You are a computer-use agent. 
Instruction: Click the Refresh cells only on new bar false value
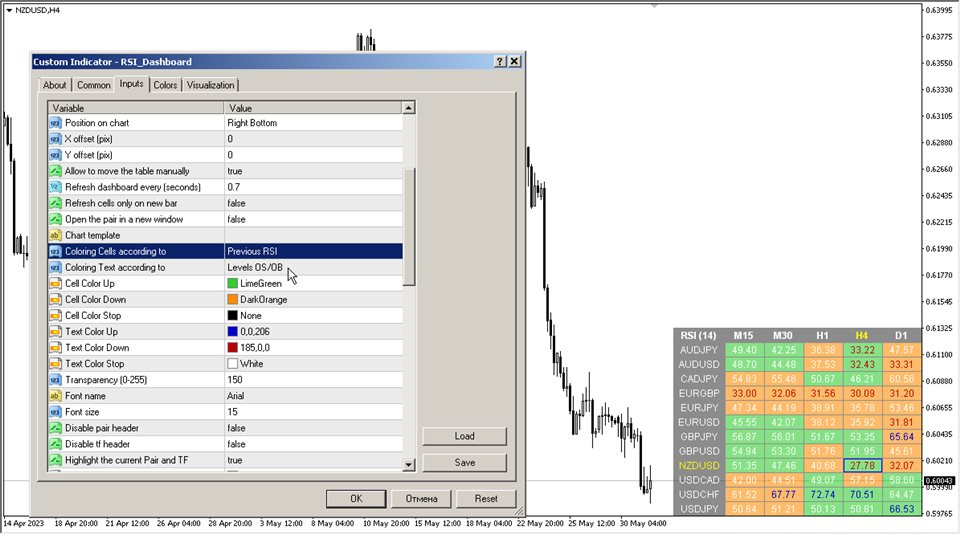coord(313,203)
